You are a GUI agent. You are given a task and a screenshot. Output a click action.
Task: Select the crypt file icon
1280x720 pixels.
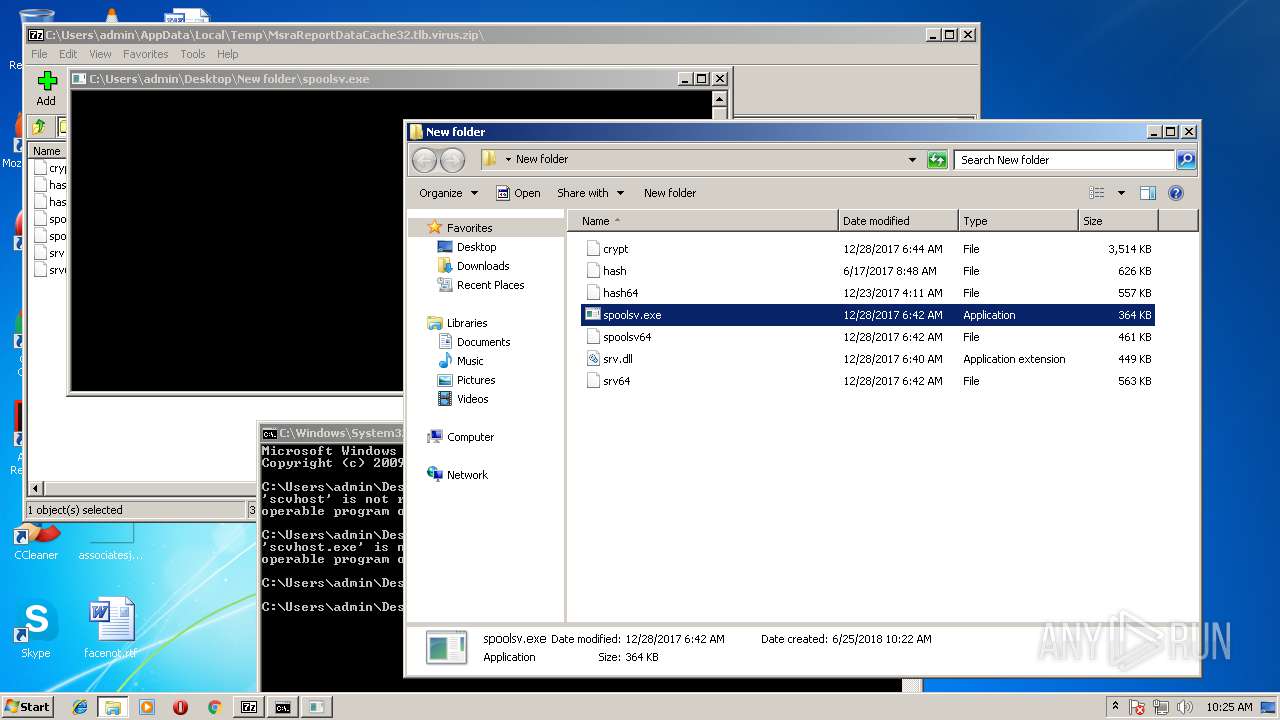pos(593,249)
